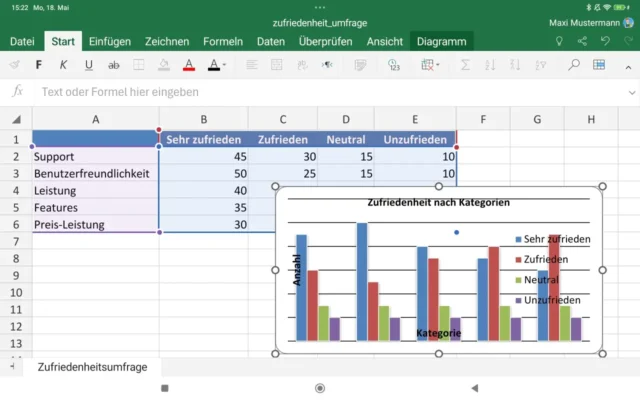Click the Neutral legend entry

(537, 280)
